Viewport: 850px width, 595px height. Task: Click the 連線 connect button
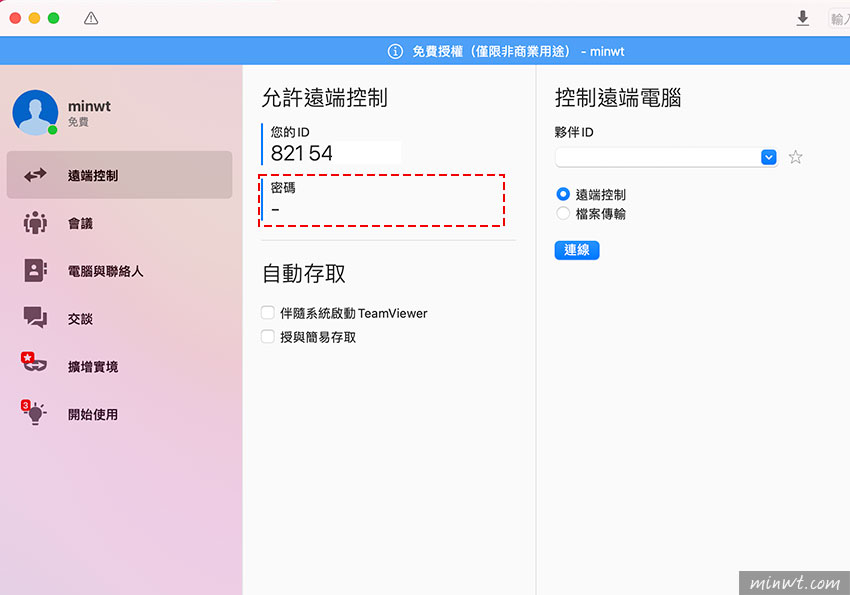click(x=577, y=250)
